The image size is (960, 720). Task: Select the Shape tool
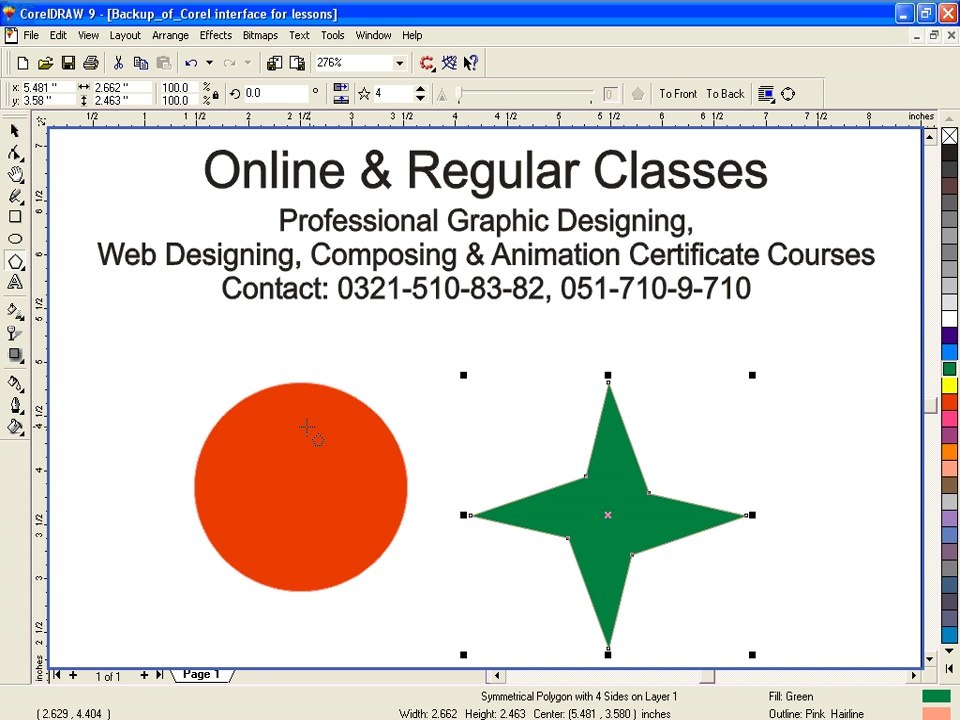pyautogui.click(x=15, y=152)
